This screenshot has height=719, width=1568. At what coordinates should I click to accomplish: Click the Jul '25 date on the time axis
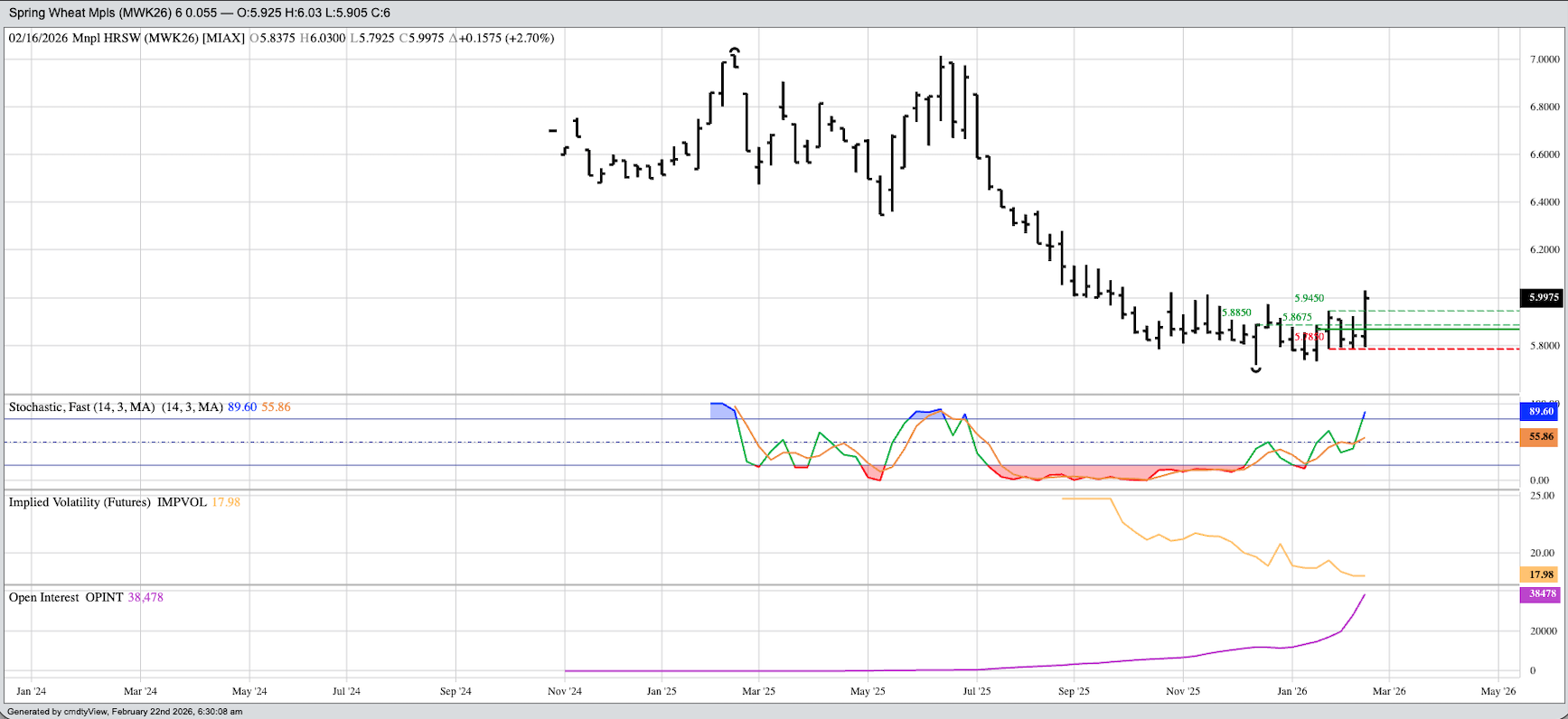pyautogui.click(x=976, y=691)
